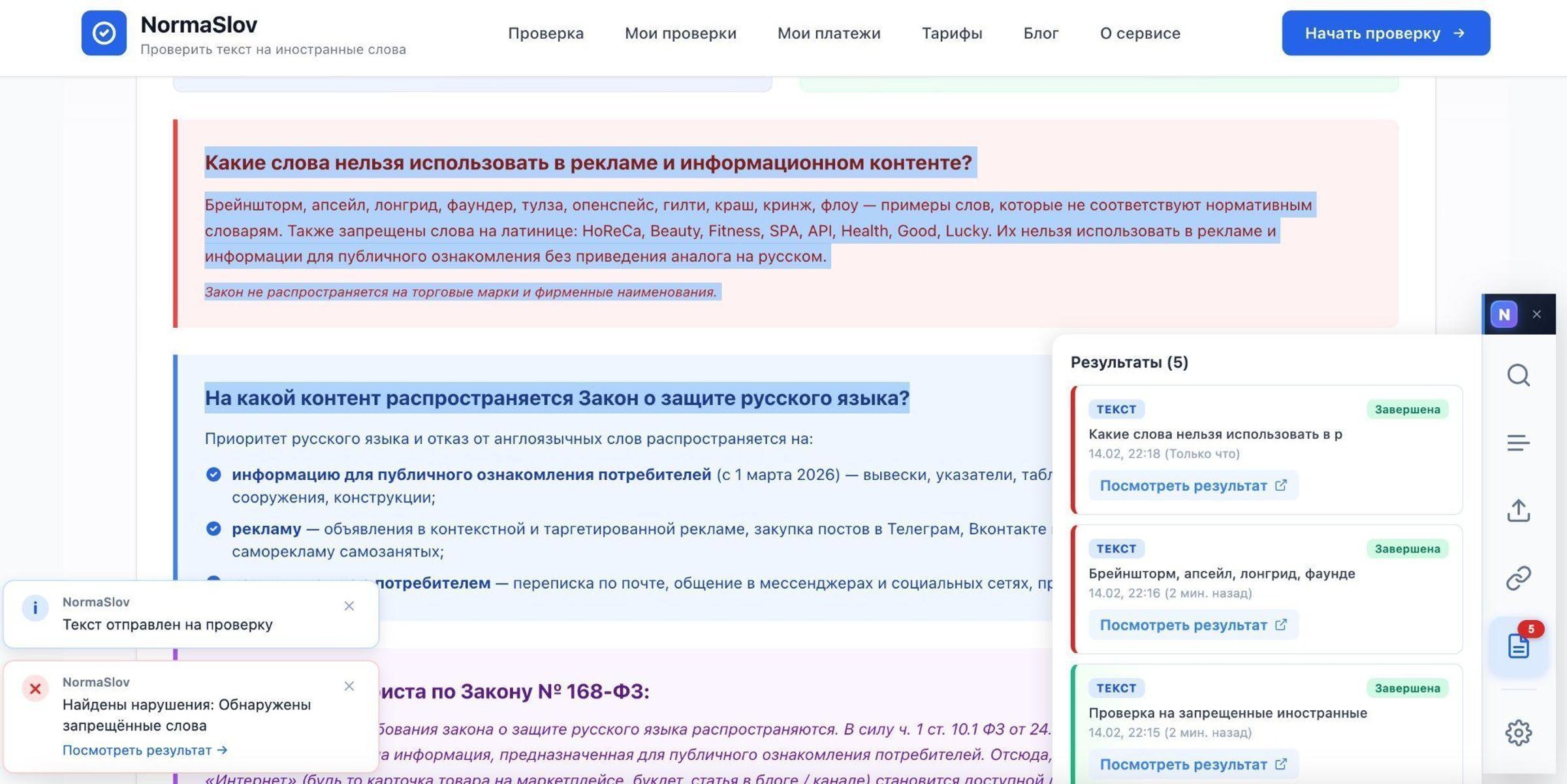Click ТЕКСТ tag on Проверка на запрещенные card

pos(1116,688)
